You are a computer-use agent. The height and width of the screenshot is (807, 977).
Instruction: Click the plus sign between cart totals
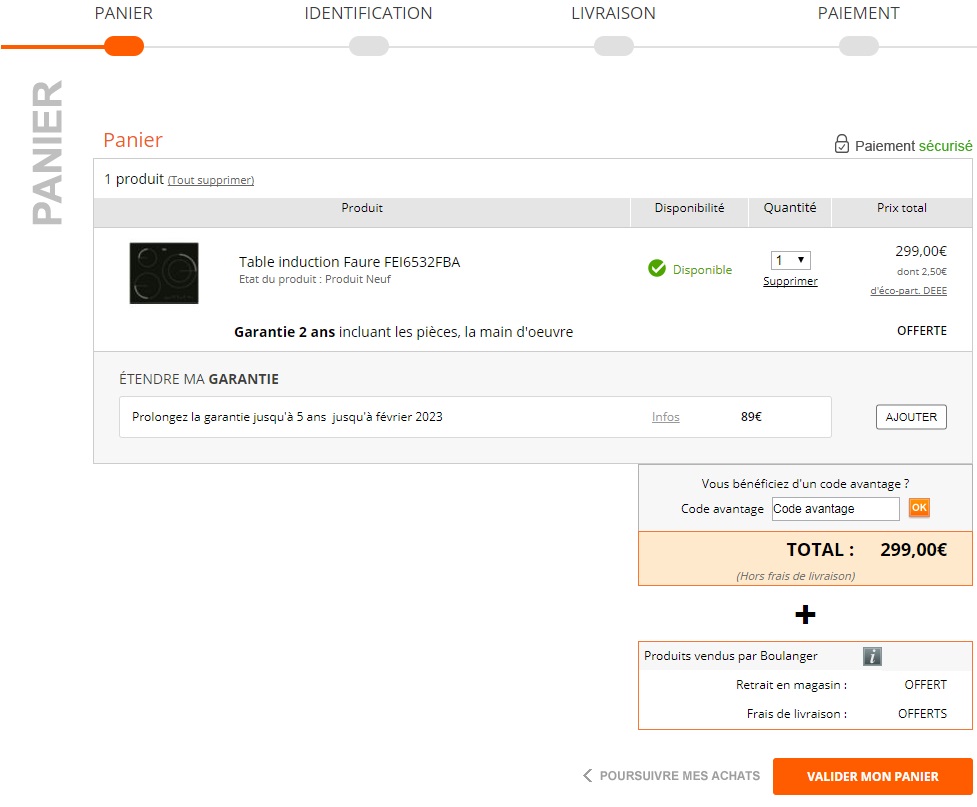click(804, 615)
